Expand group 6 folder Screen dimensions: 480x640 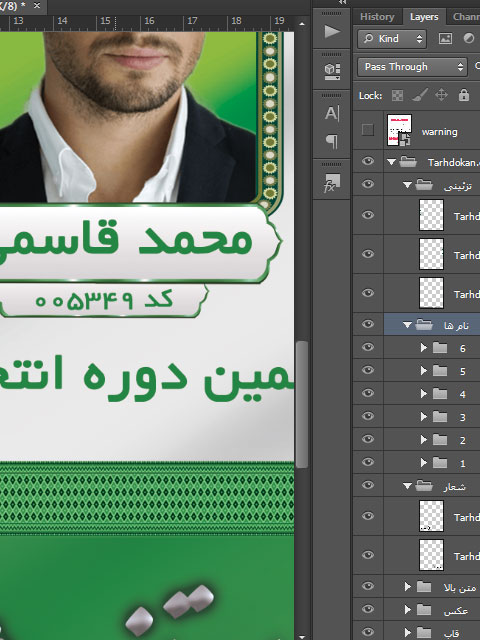pos(423,347)
